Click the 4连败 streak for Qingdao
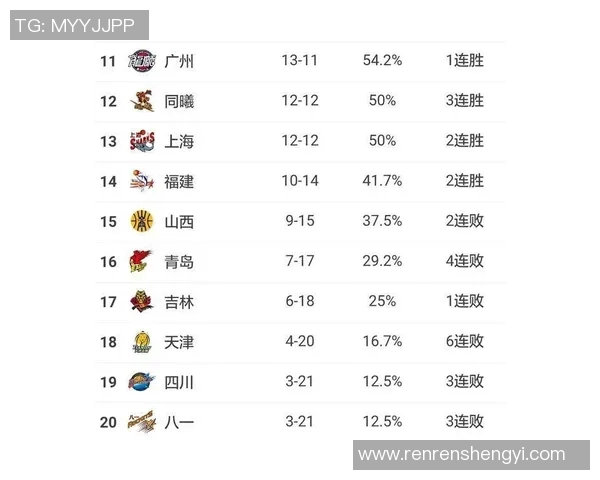Screen dimensions: 600x480 click(464, 262)
